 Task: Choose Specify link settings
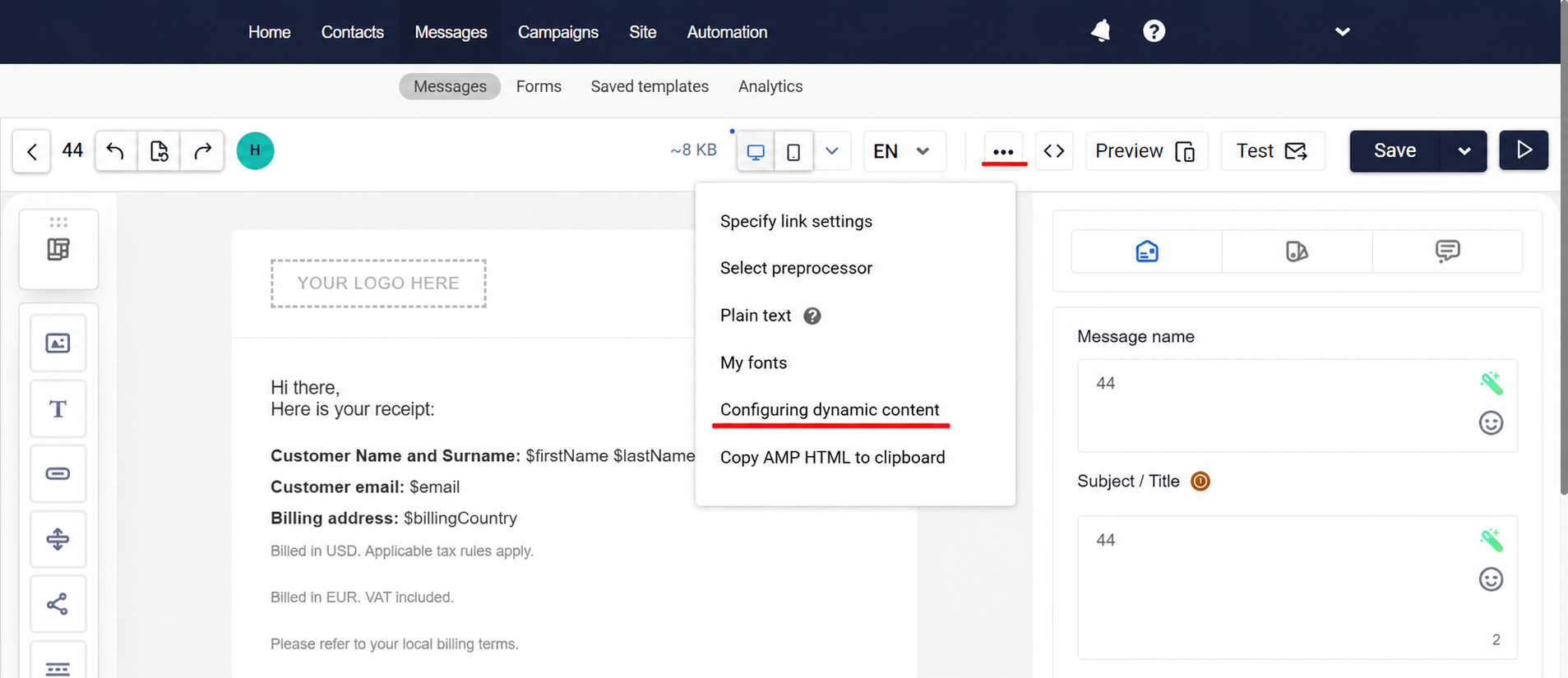coord(796,221)
